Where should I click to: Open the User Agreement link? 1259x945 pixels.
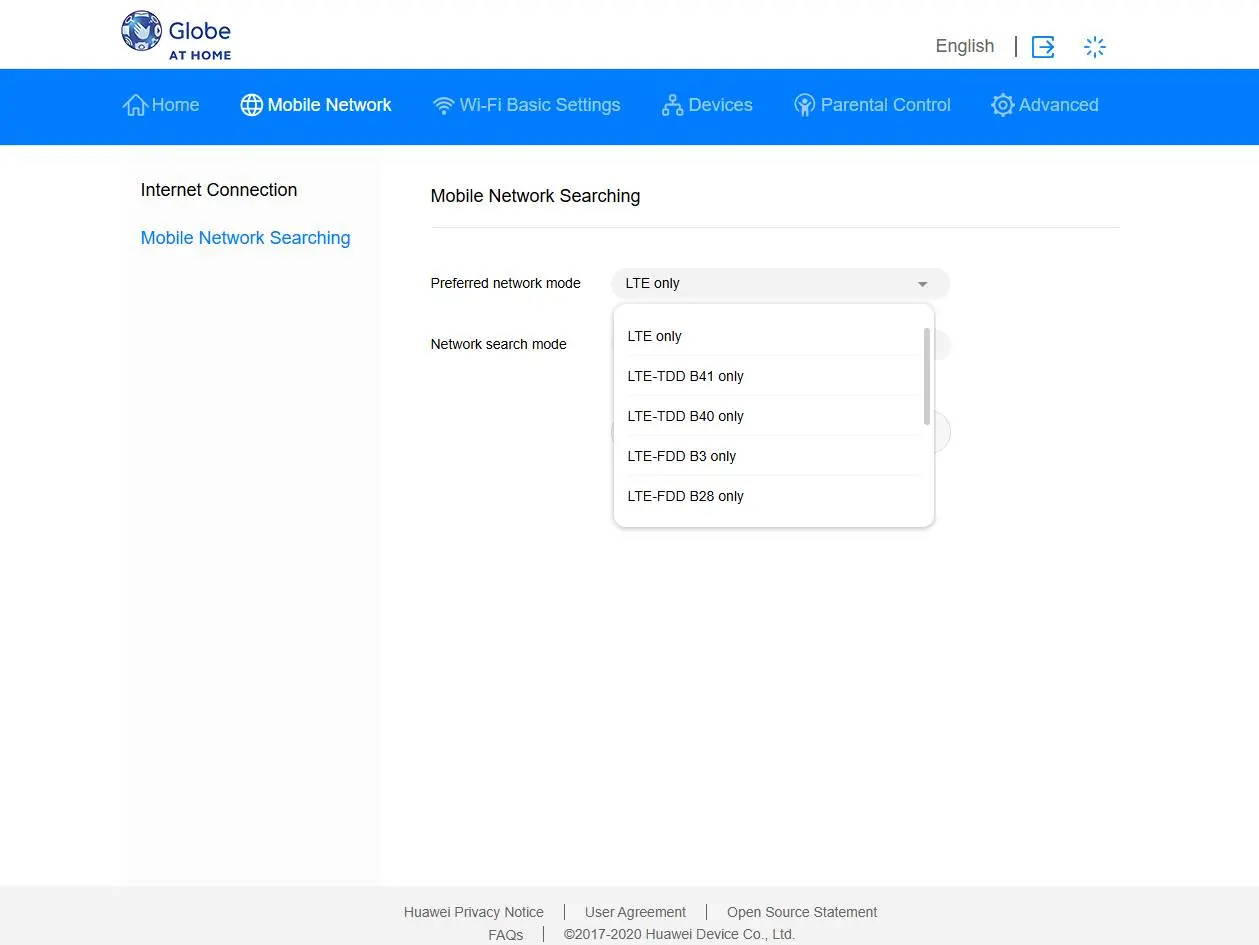tap(635, 912)
